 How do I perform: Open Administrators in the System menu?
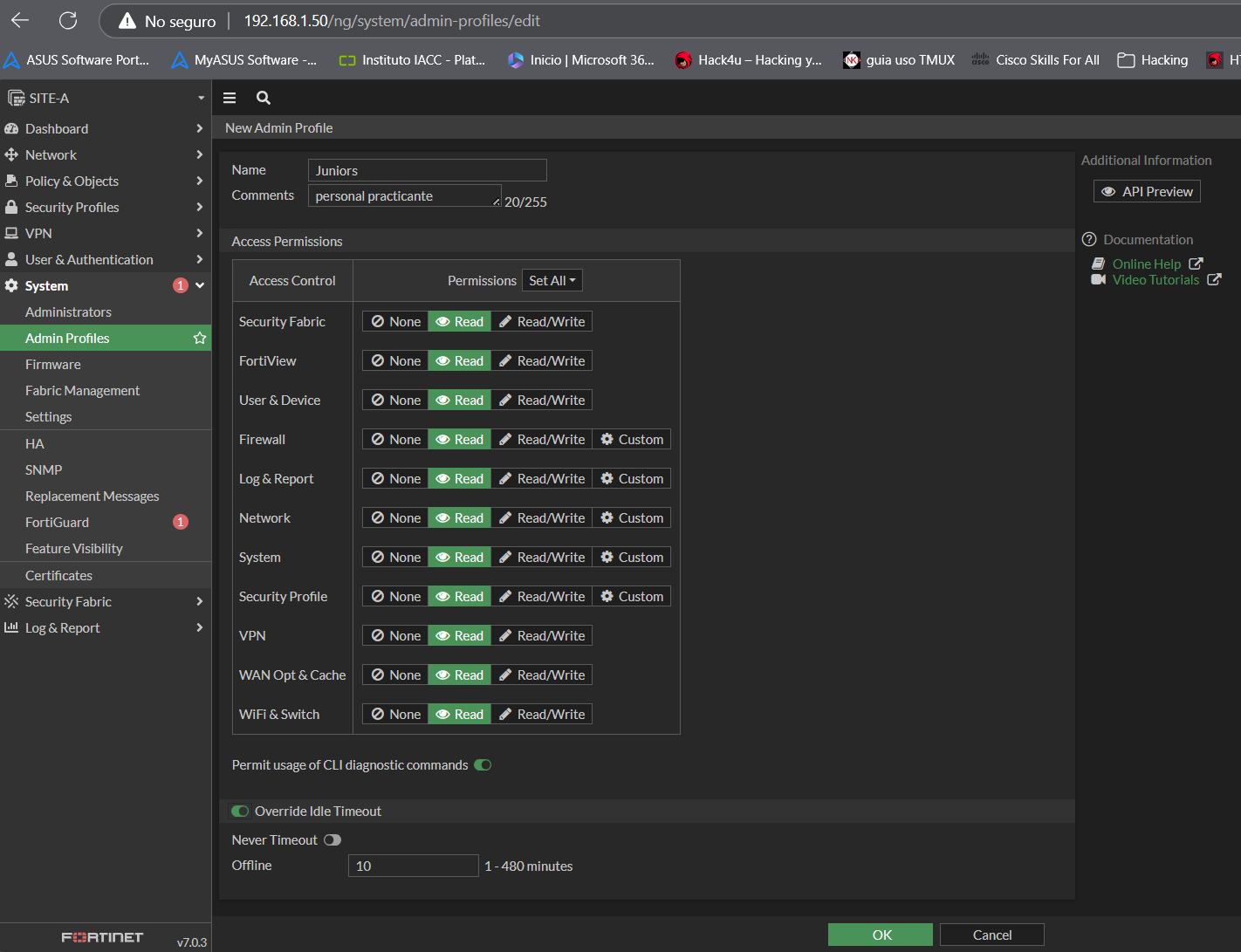coord(68,312)
